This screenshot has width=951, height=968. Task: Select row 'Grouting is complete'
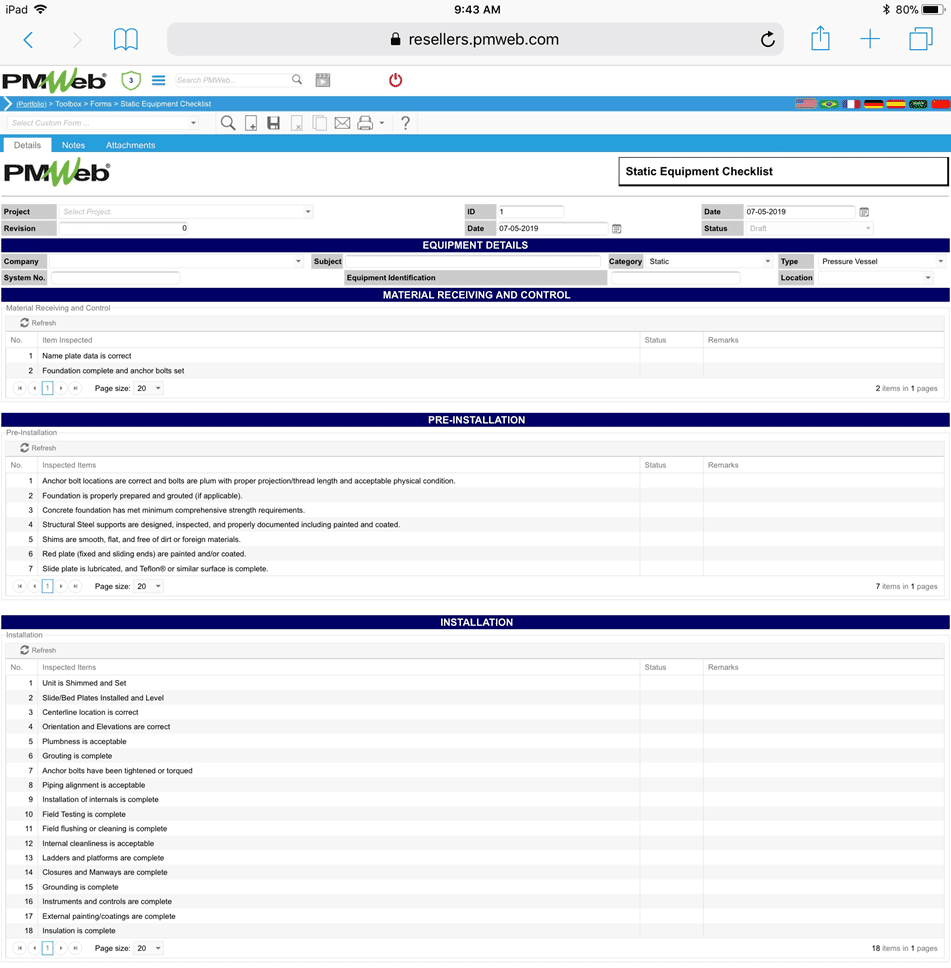[x=474, y=756]
